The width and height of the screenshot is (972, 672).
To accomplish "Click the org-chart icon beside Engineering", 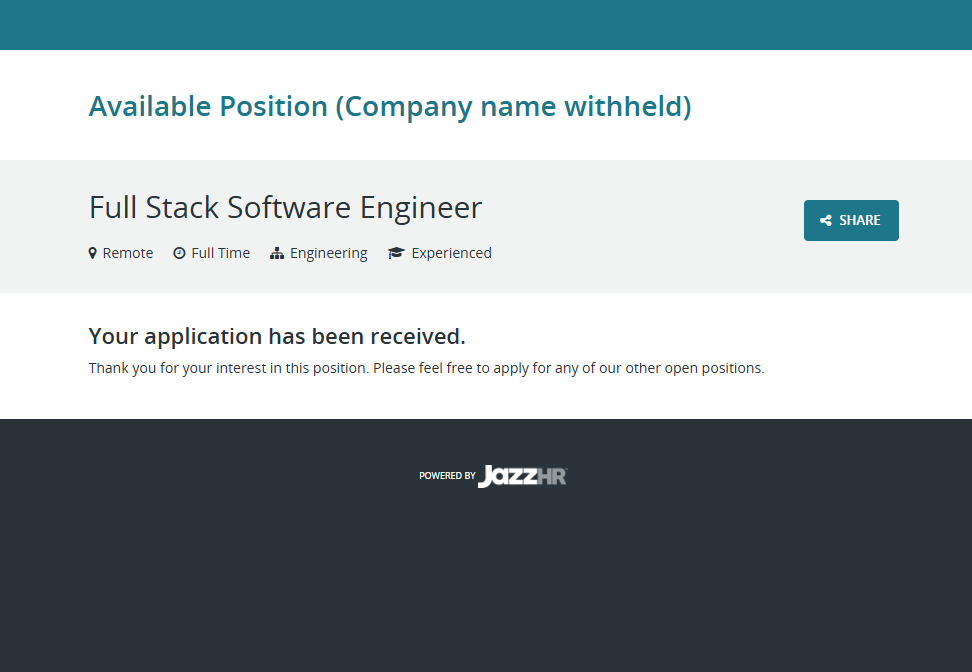I will point(277,253).
